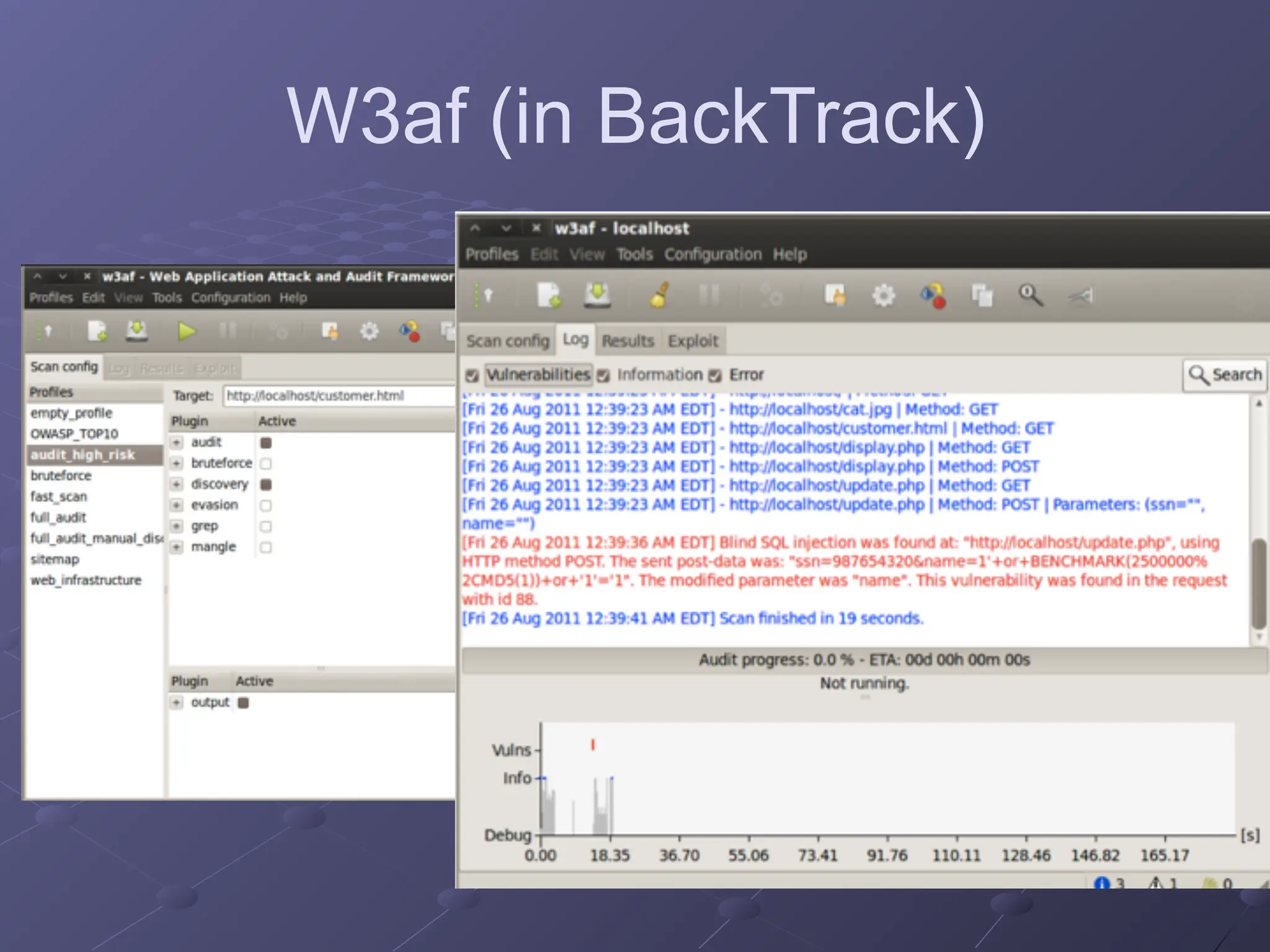Select the Log tab in localhost window
The image size is (1270, 952).
[x=575, y=340]
